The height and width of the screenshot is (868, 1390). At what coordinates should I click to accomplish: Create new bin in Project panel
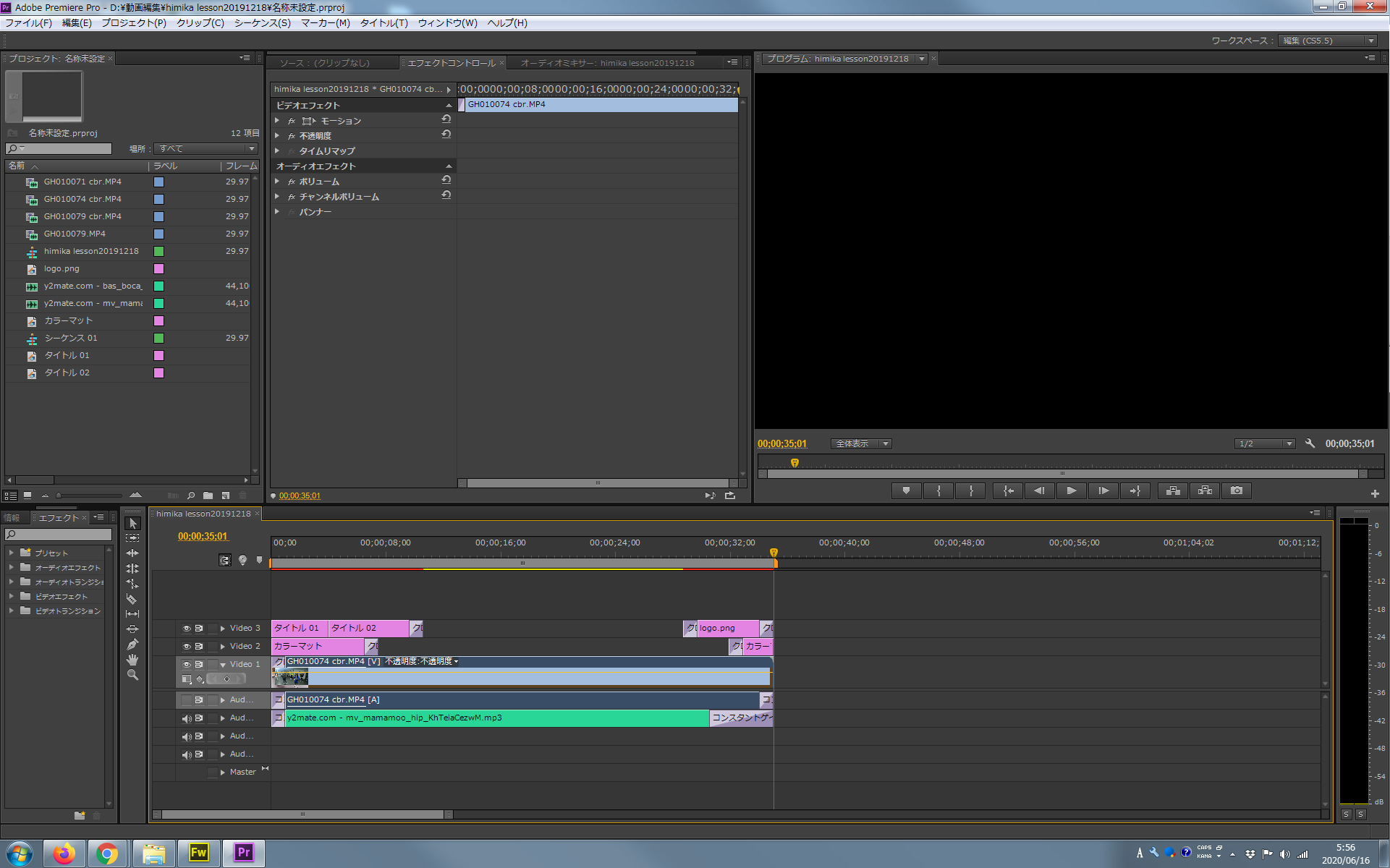208,495
